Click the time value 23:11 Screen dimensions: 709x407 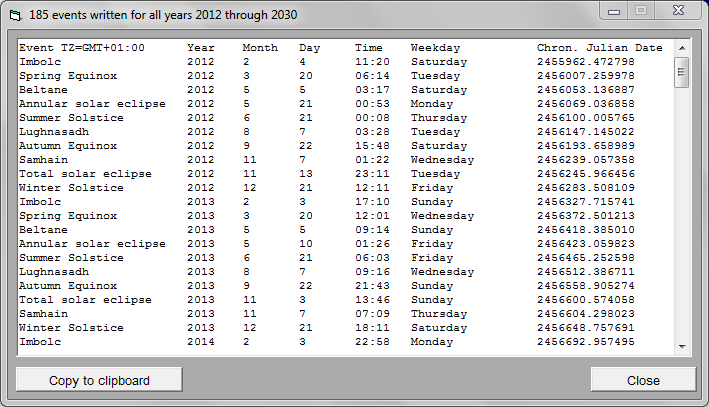click(372, 174)
